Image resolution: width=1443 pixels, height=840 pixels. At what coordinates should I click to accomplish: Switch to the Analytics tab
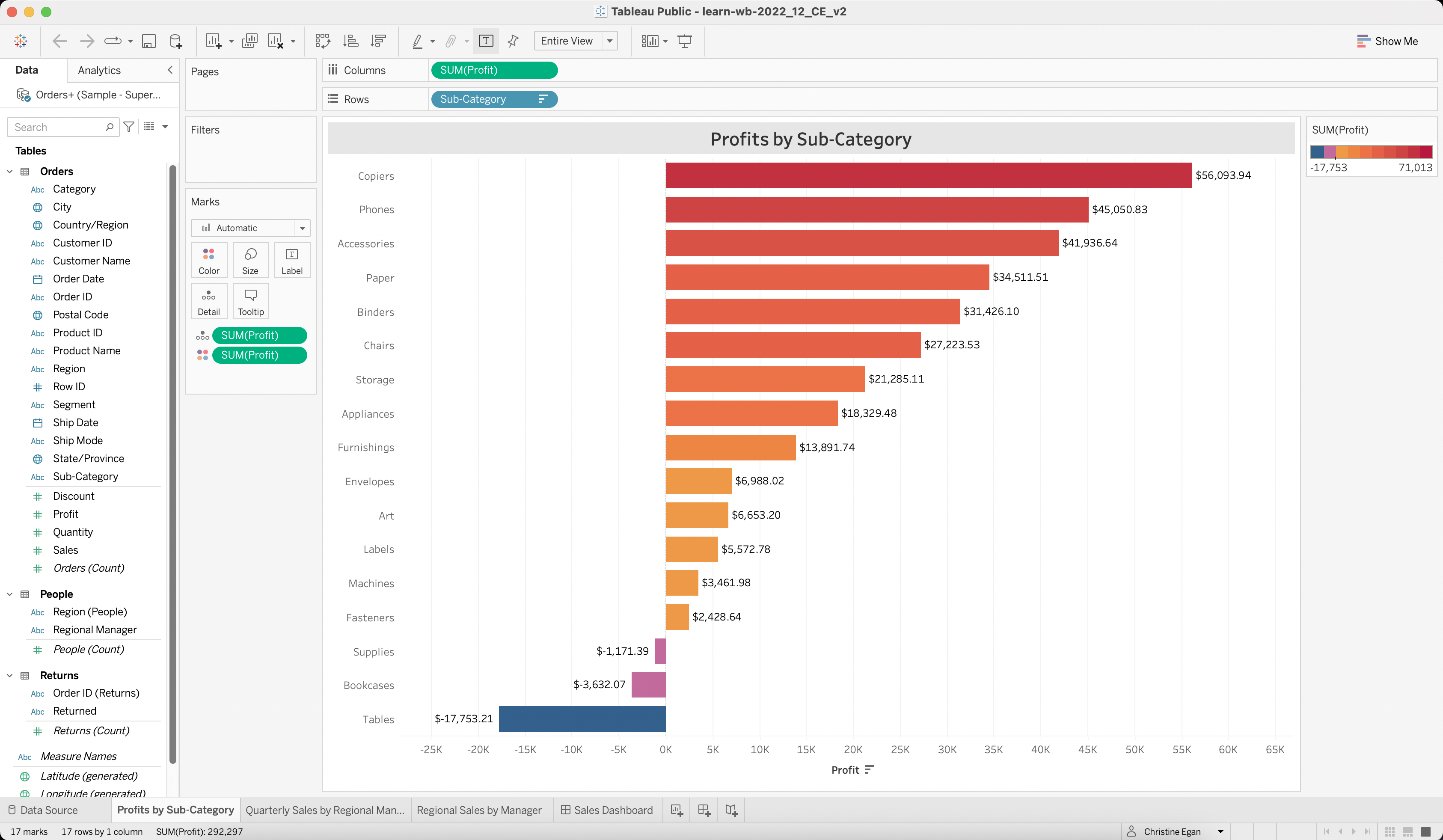99,71
